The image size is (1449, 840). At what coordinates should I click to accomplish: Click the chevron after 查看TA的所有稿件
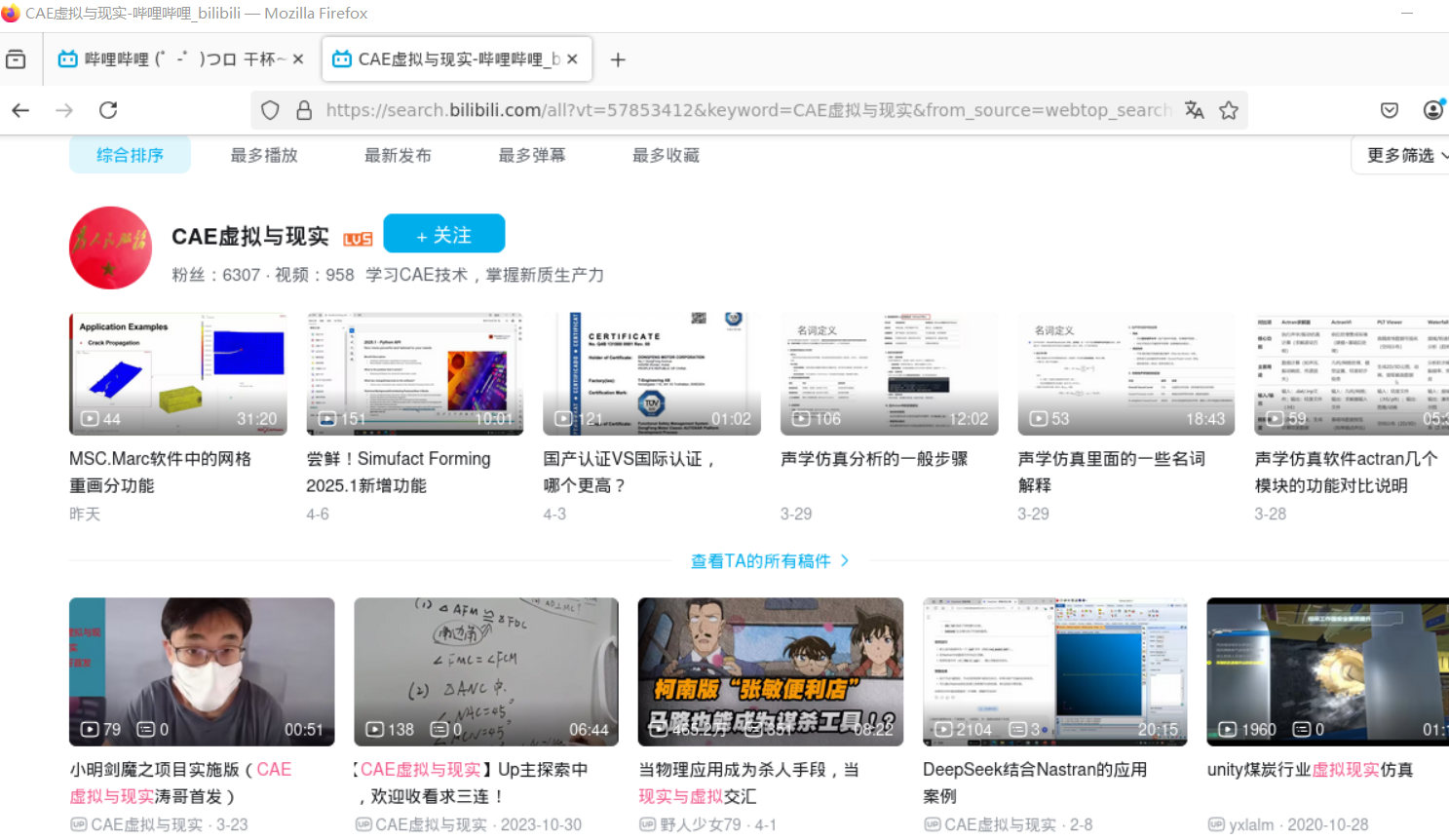[x=845, y=561]
